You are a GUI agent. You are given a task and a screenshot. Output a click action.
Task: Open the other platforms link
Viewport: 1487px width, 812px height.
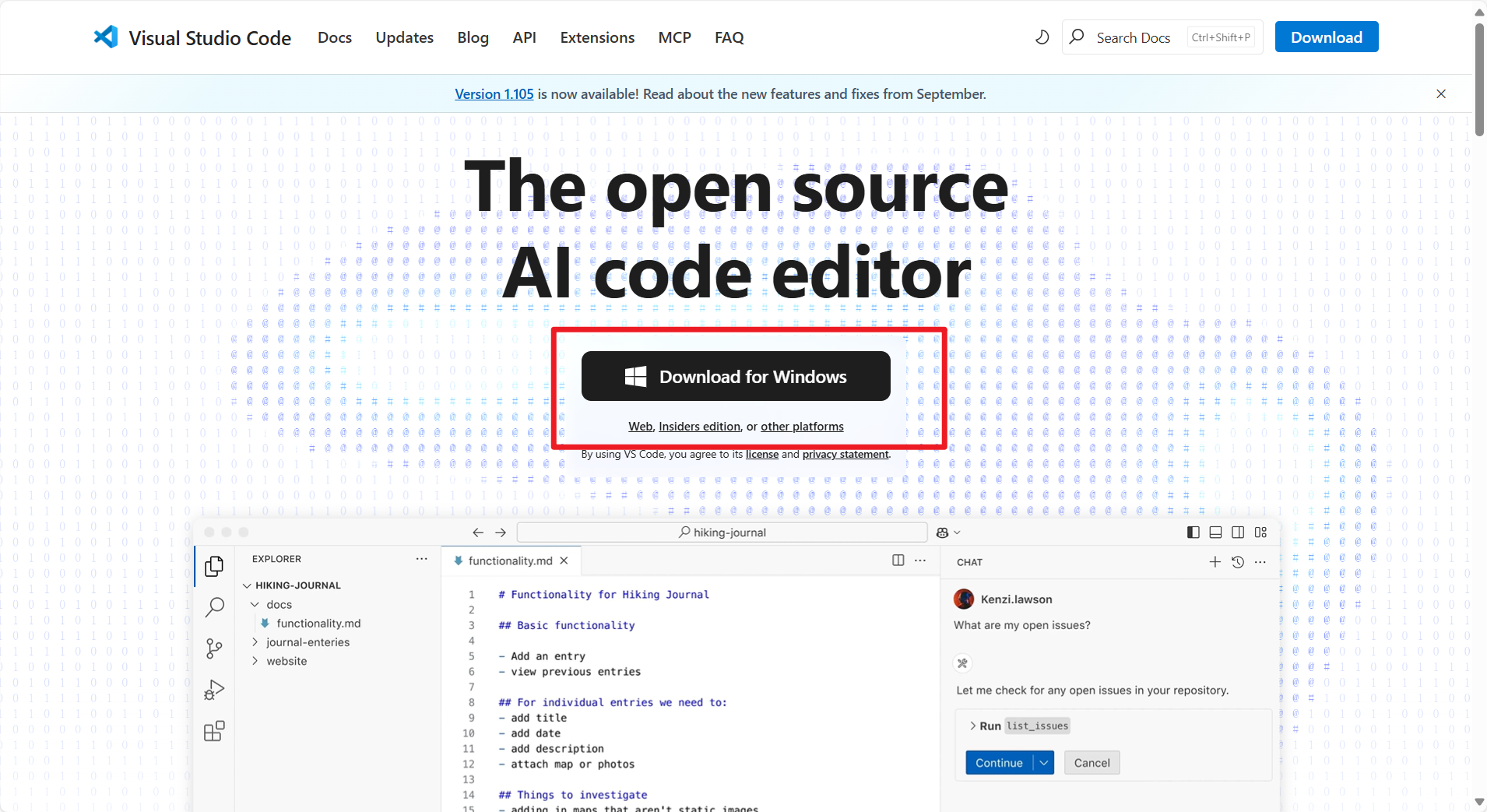click(x=802, y=427)
